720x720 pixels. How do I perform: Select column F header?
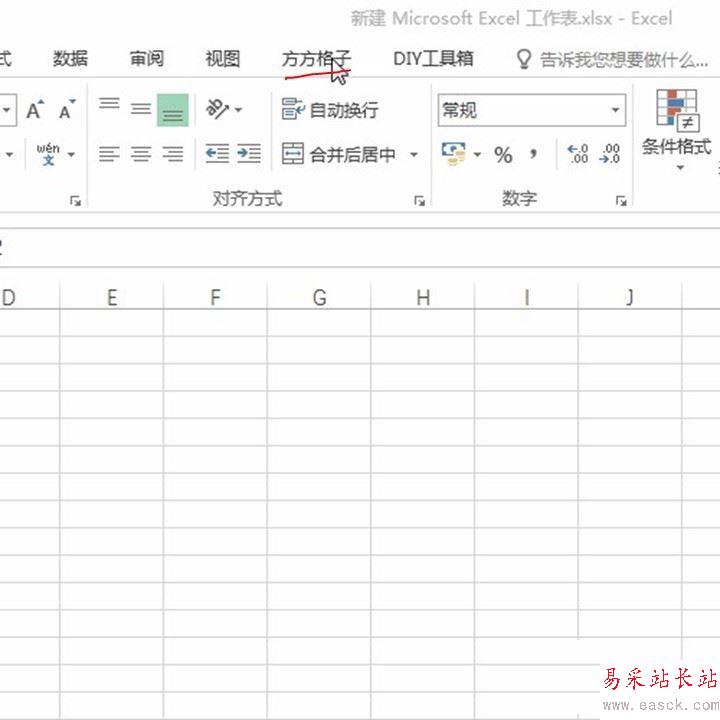pyautogui.click(x=215, y=297)
